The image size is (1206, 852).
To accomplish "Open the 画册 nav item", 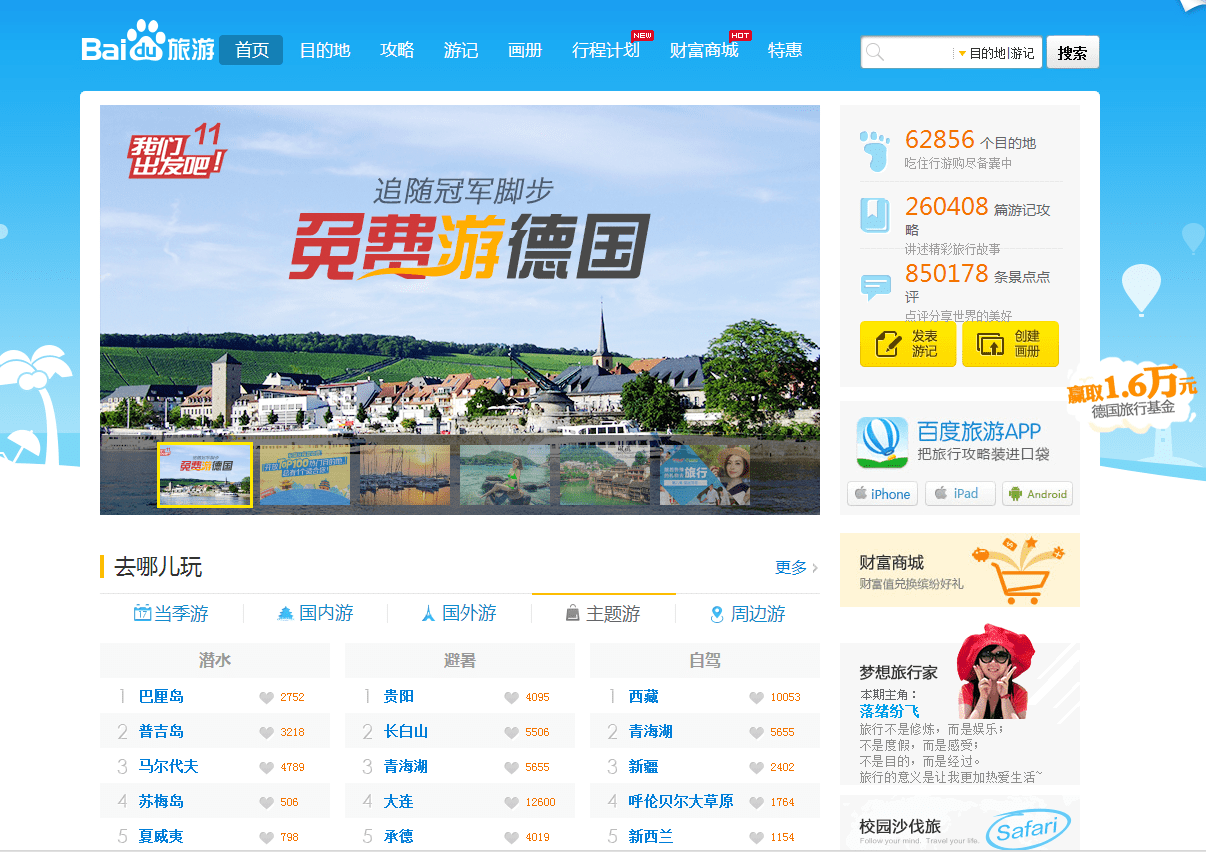I will pos(525,50).
